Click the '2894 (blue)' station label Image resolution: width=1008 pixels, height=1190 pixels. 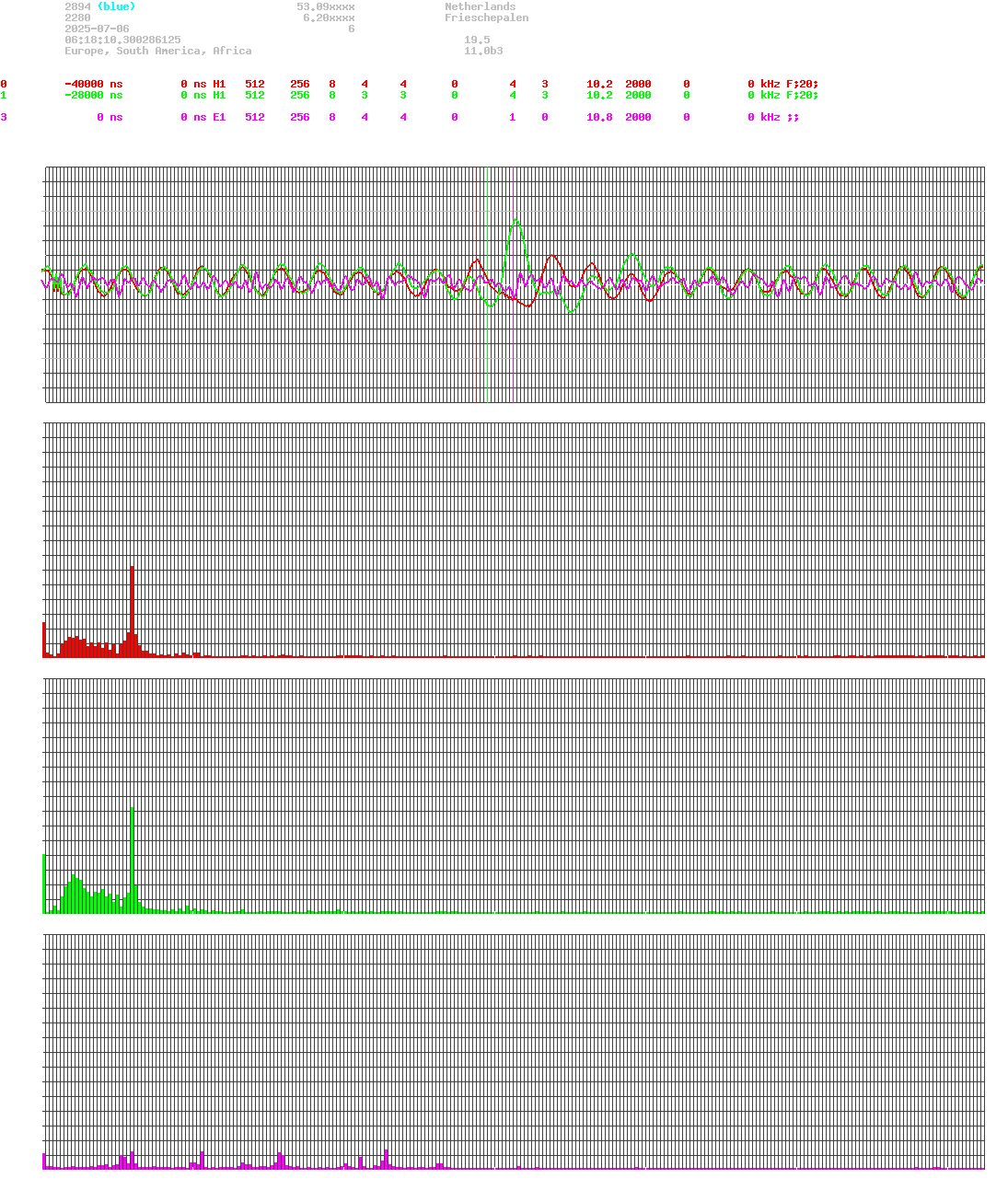[x=99, y=6]
